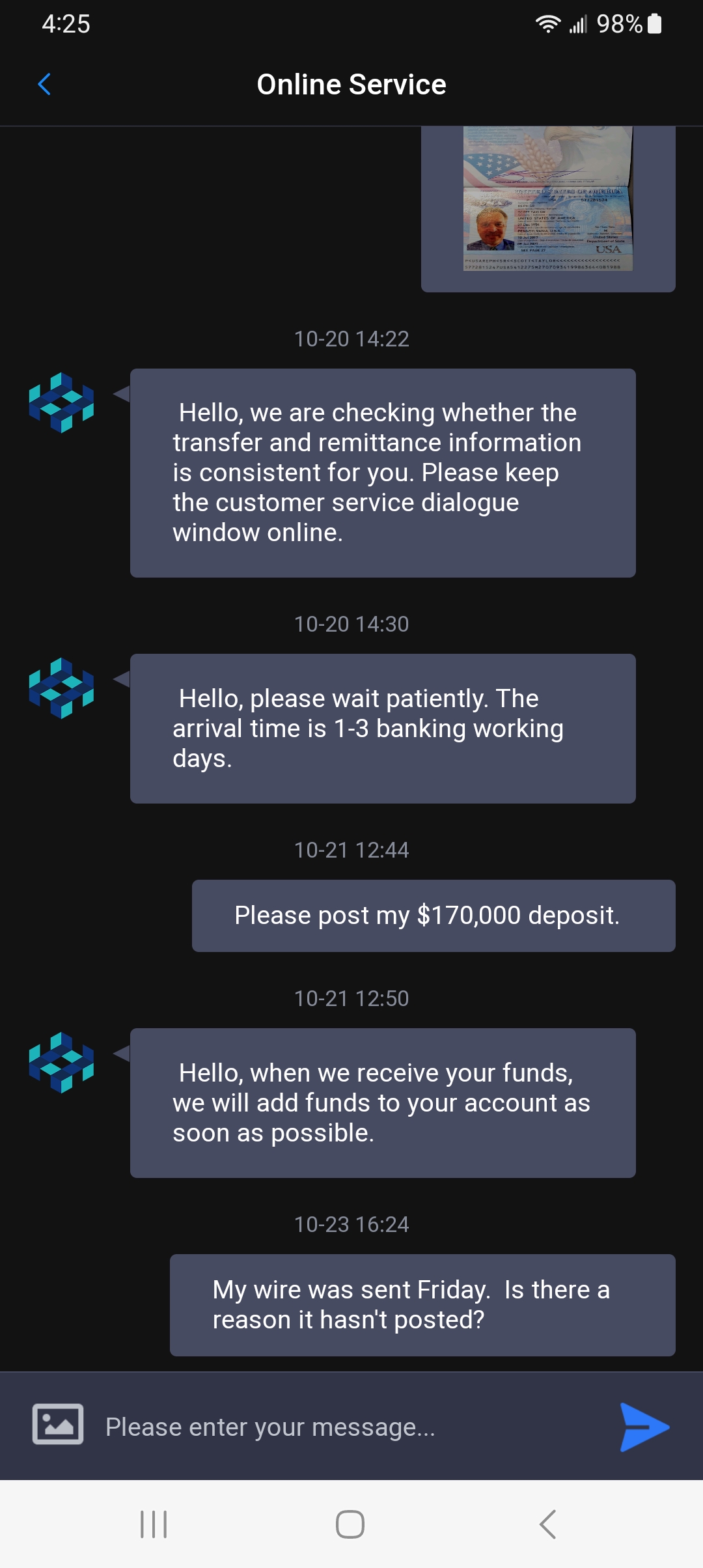Tap the blue back arrow in header

(x=44, y=84)
